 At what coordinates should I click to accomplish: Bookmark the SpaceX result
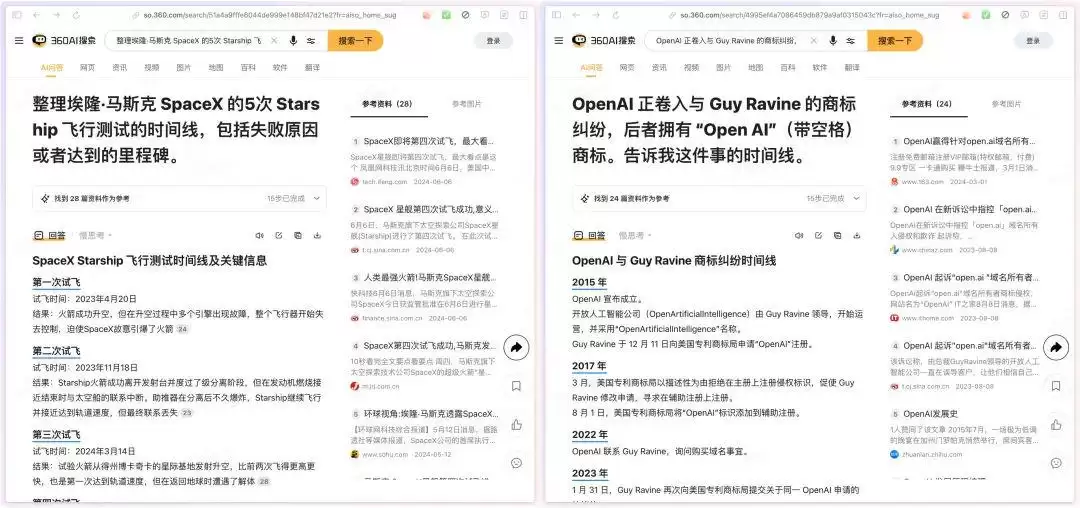(516, 386)
